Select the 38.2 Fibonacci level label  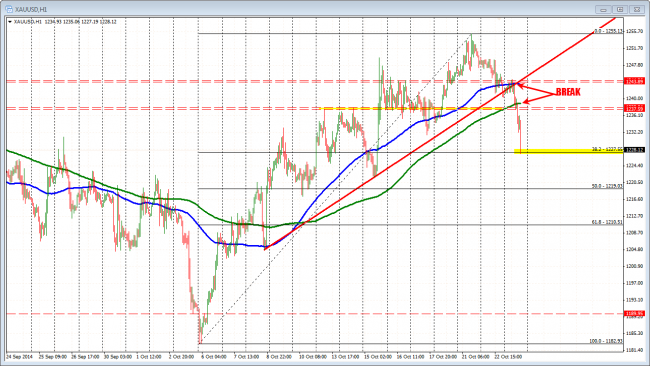click(607, 149)
